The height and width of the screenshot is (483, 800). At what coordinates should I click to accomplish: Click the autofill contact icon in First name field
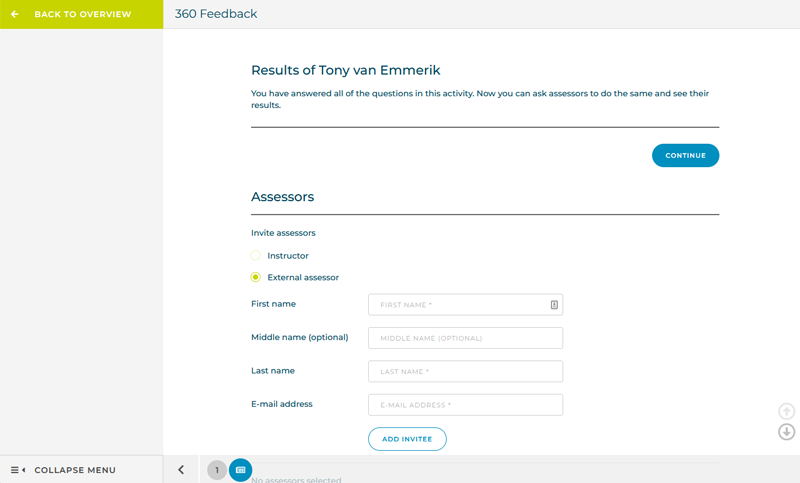tap(554, 304)
